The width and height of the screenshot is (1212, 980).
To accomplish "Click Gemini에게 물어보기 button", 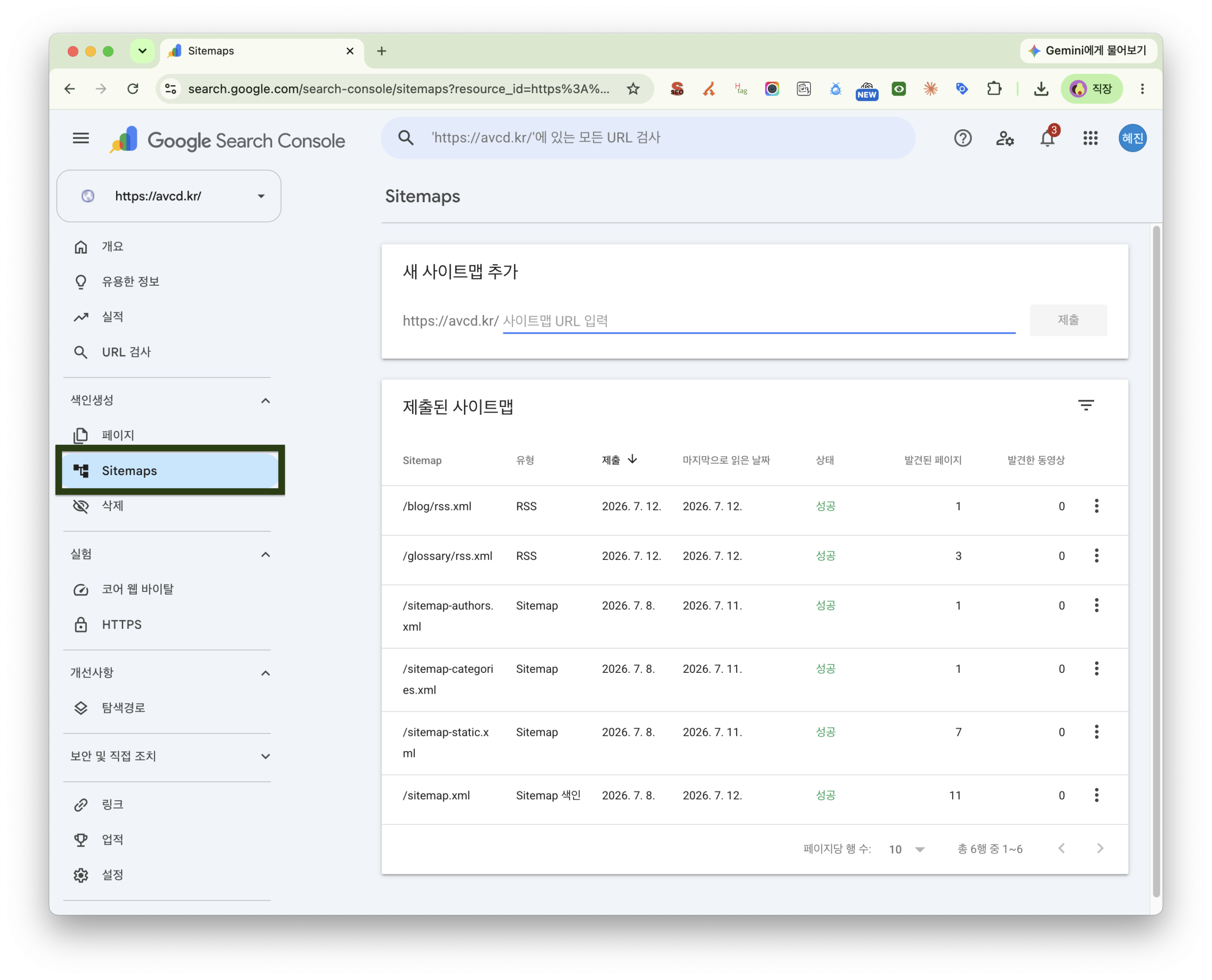I will 1089,51.
